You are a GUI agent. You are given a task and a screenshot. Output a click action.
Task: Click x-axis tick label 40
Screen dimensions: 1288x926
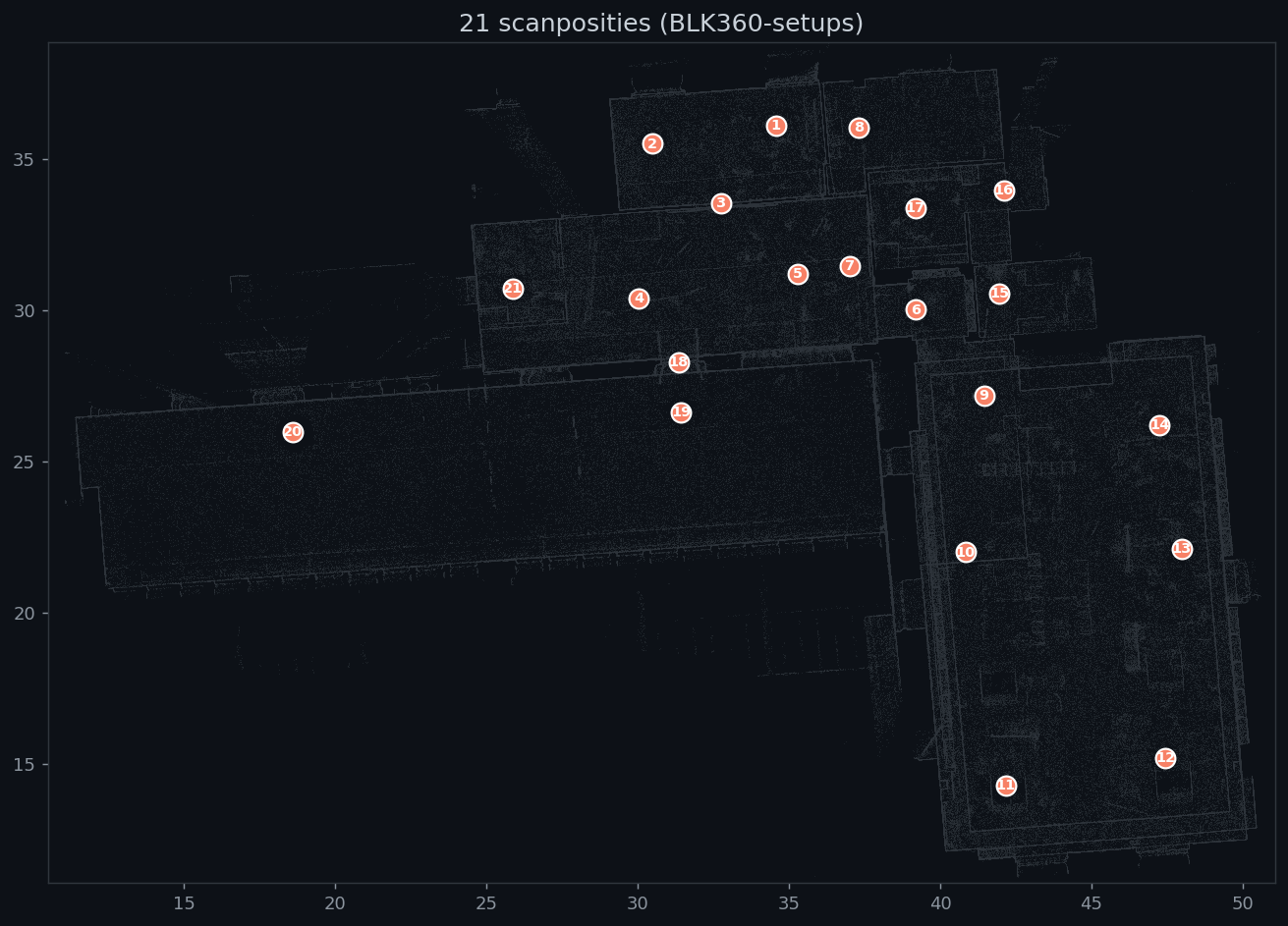940,902
